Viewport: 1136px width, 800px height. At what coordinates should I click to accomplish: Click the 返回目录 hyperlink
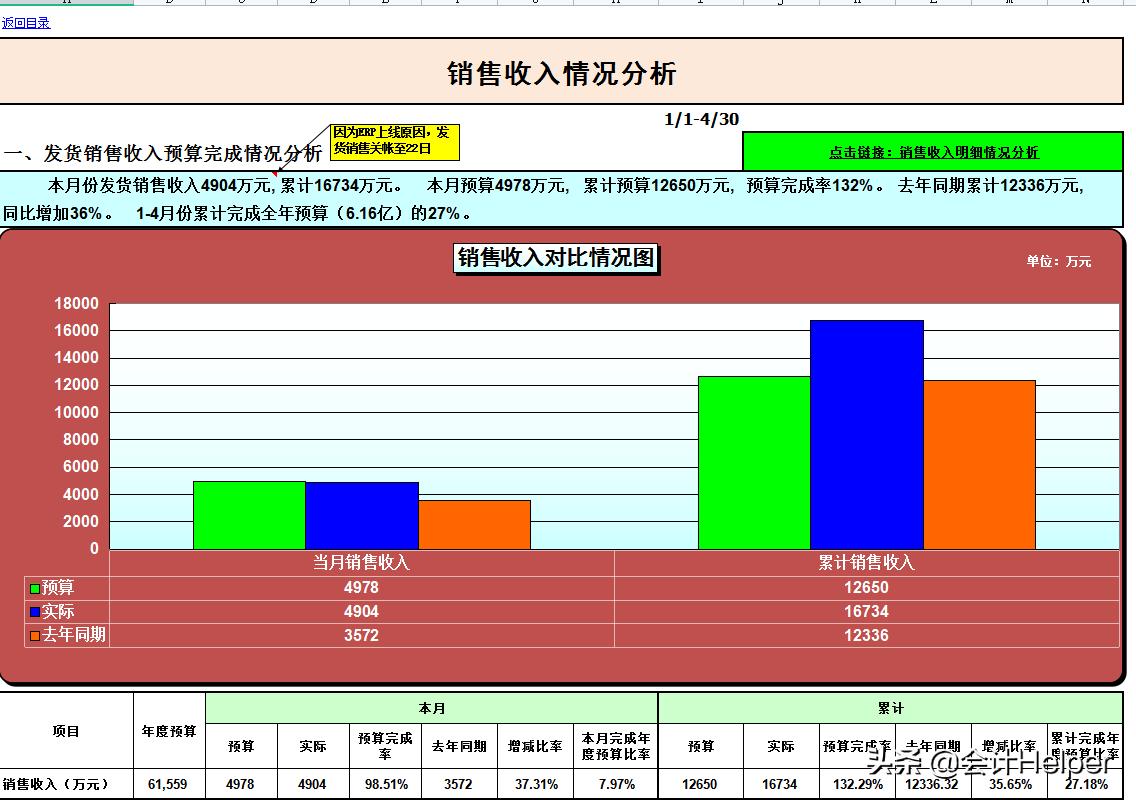pyautogui.click(x=25, y=22)
